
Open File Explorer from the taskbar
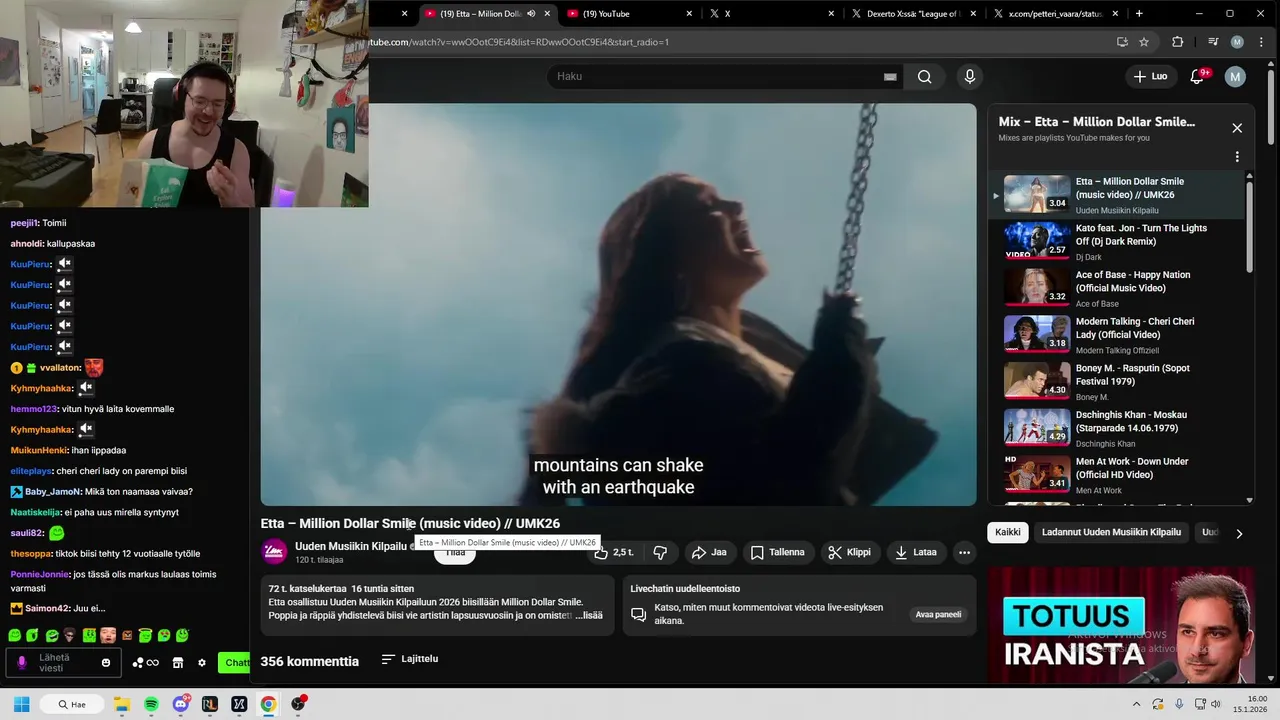coord(122,704)
